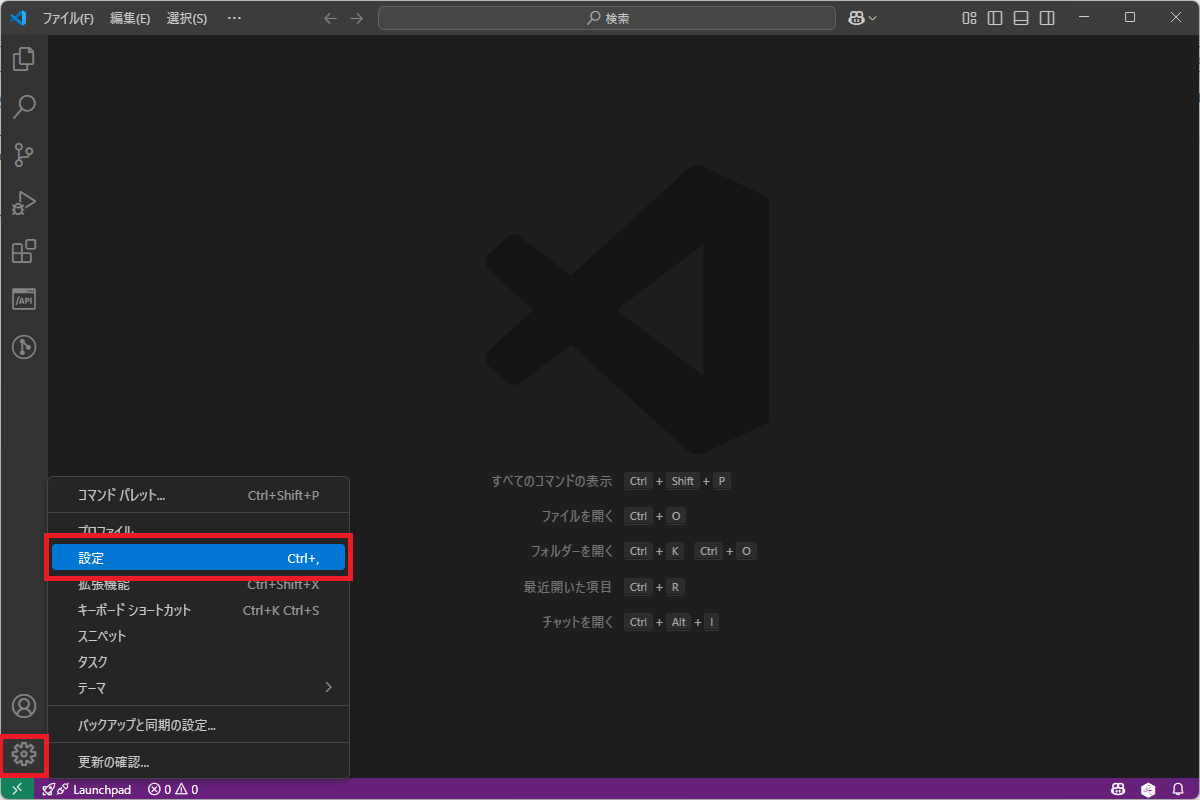Open the Source Control view

pos(24,155)
